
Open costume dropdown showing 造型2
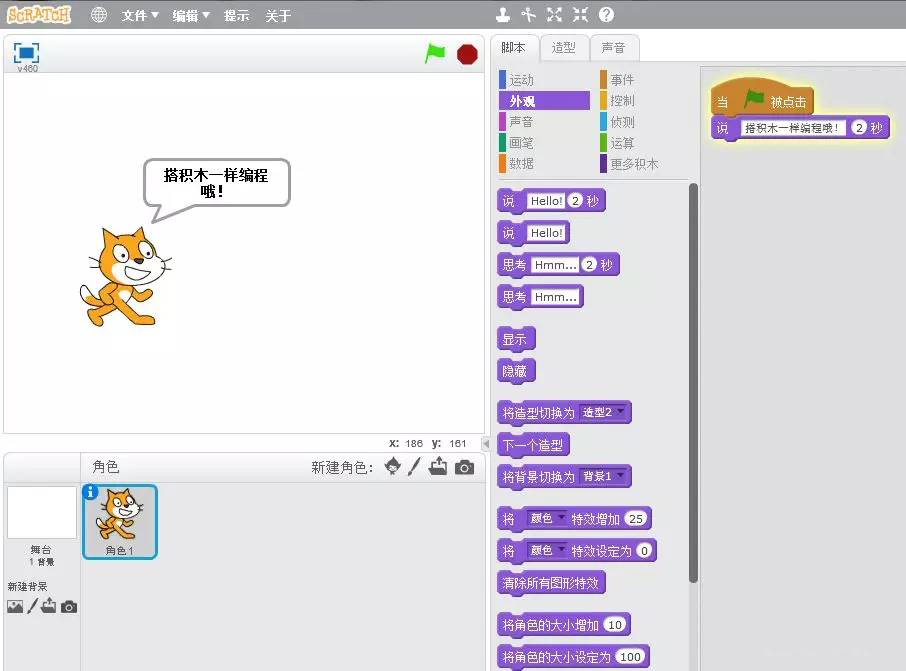(605, 412)
